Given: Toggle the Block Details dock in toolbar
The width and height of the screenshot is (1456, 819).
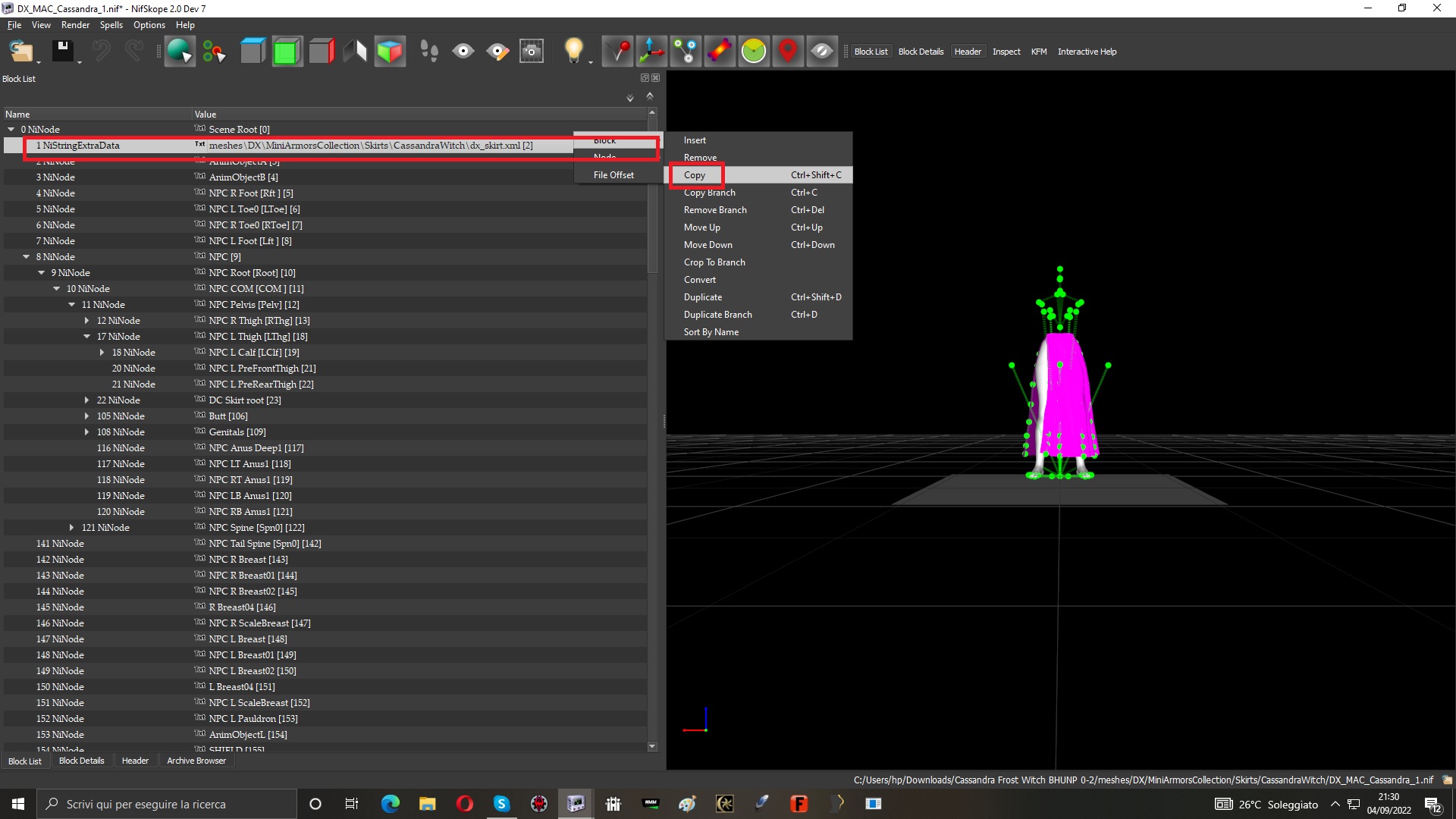Looking at the screenshot, I should 921,52.
